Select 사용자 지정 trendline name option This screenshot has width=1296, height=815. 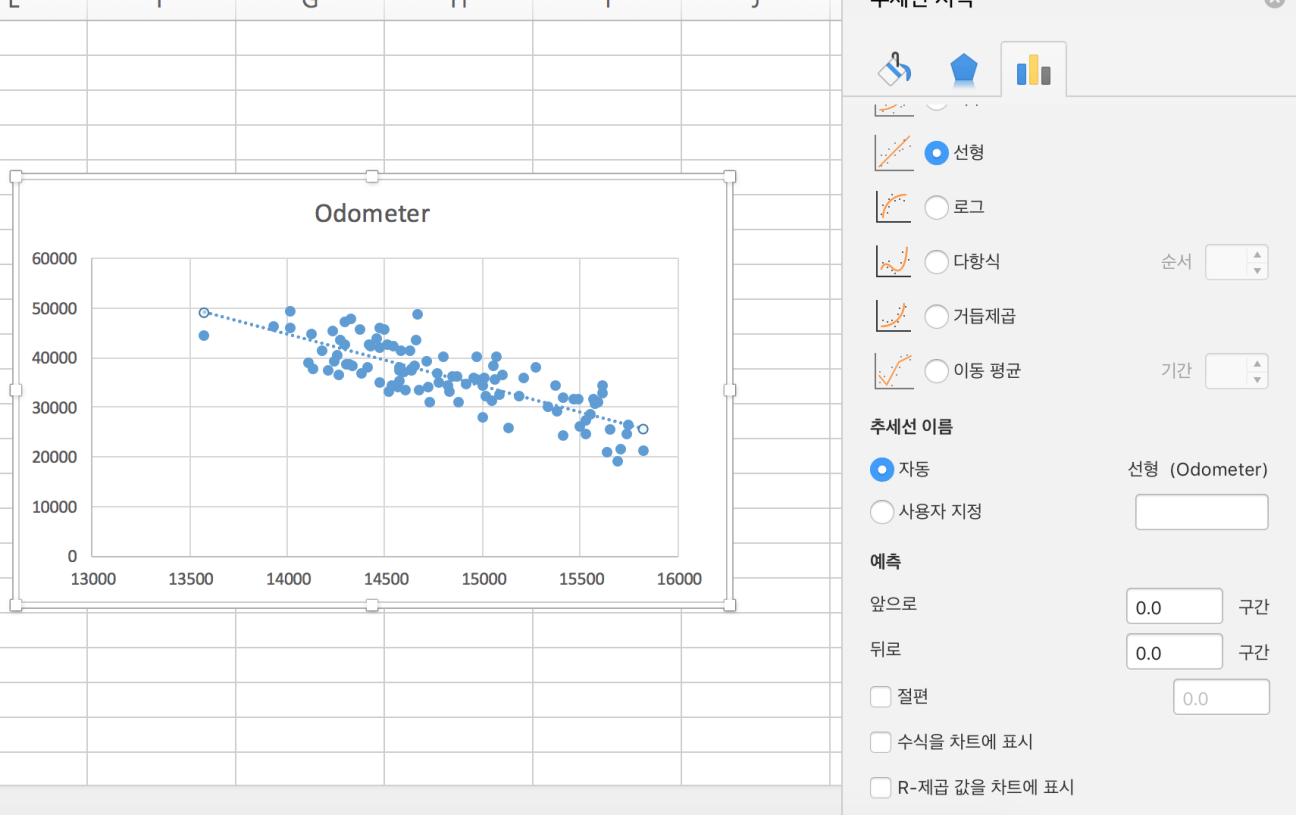click(x=882, y=512)
